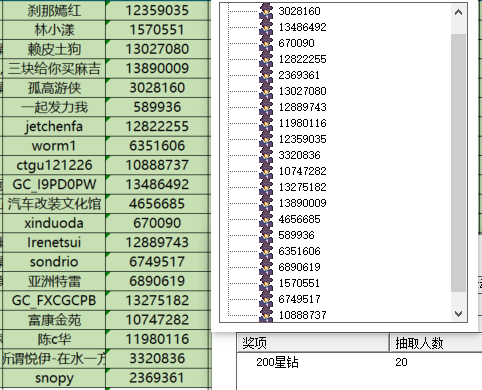The image size is (482, 390).
Task: Click spreadsheet cell 赖皮土狗
Action: point(54,49)
